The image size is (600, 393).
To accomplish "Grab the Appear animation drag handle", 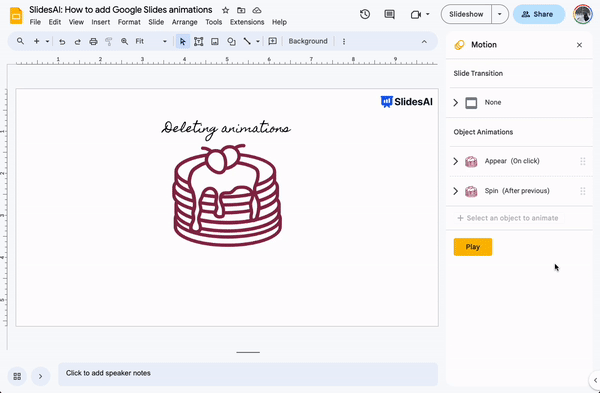I will [582, 161].
